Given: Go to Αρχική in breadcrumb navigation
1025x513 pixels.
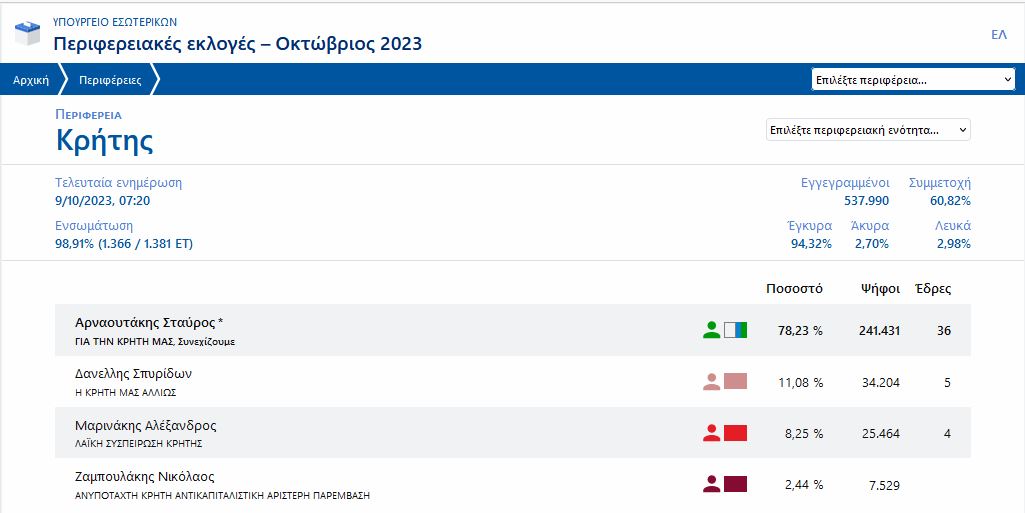Looking at the screenshot, I should (31, 80).
